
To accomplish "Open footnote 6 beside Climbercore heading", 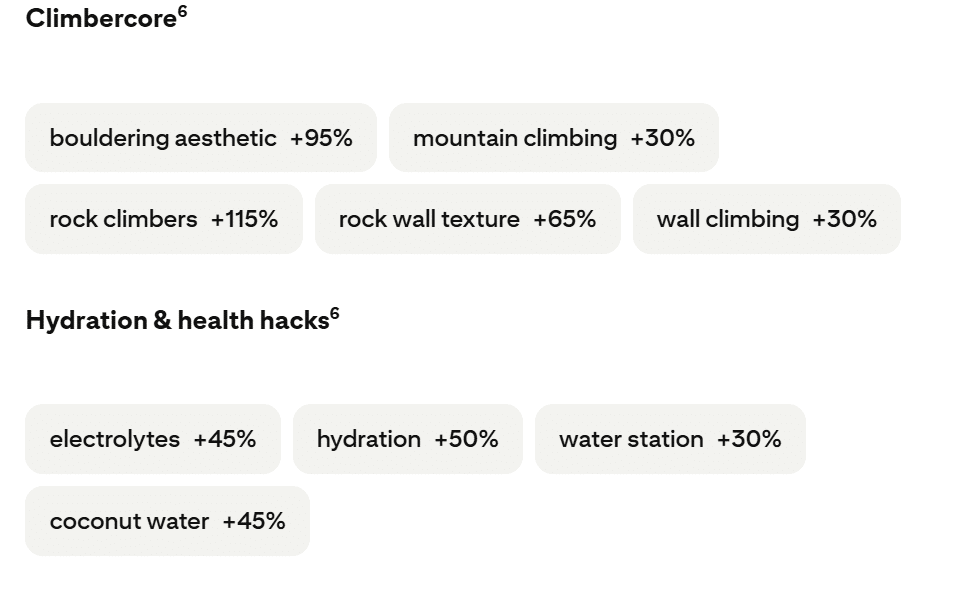I will (x=183, y=12).
